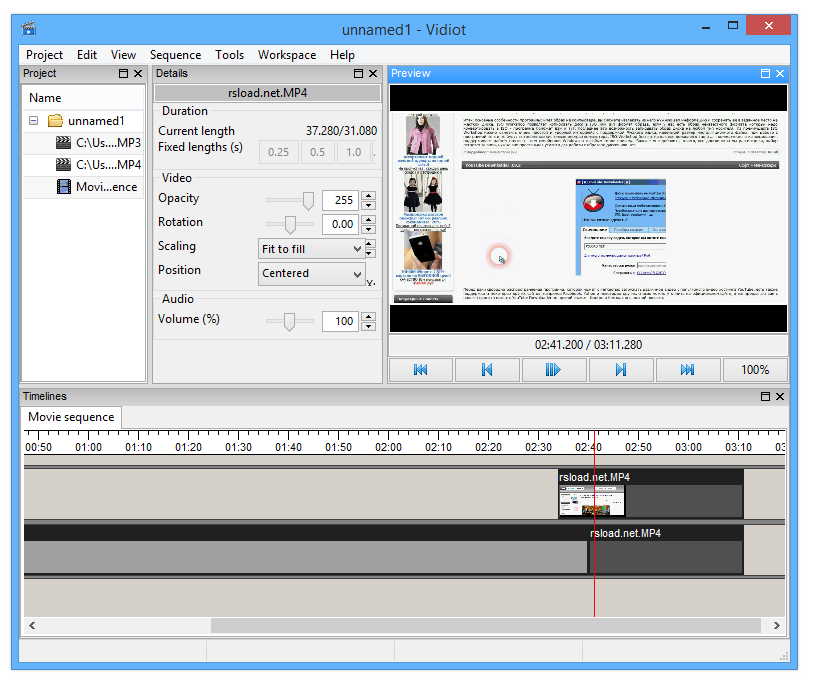Image resolution: width=823 pixels, height=682 pixels.
Task: Click skip to start playback icon
Action: coord(420,369)
